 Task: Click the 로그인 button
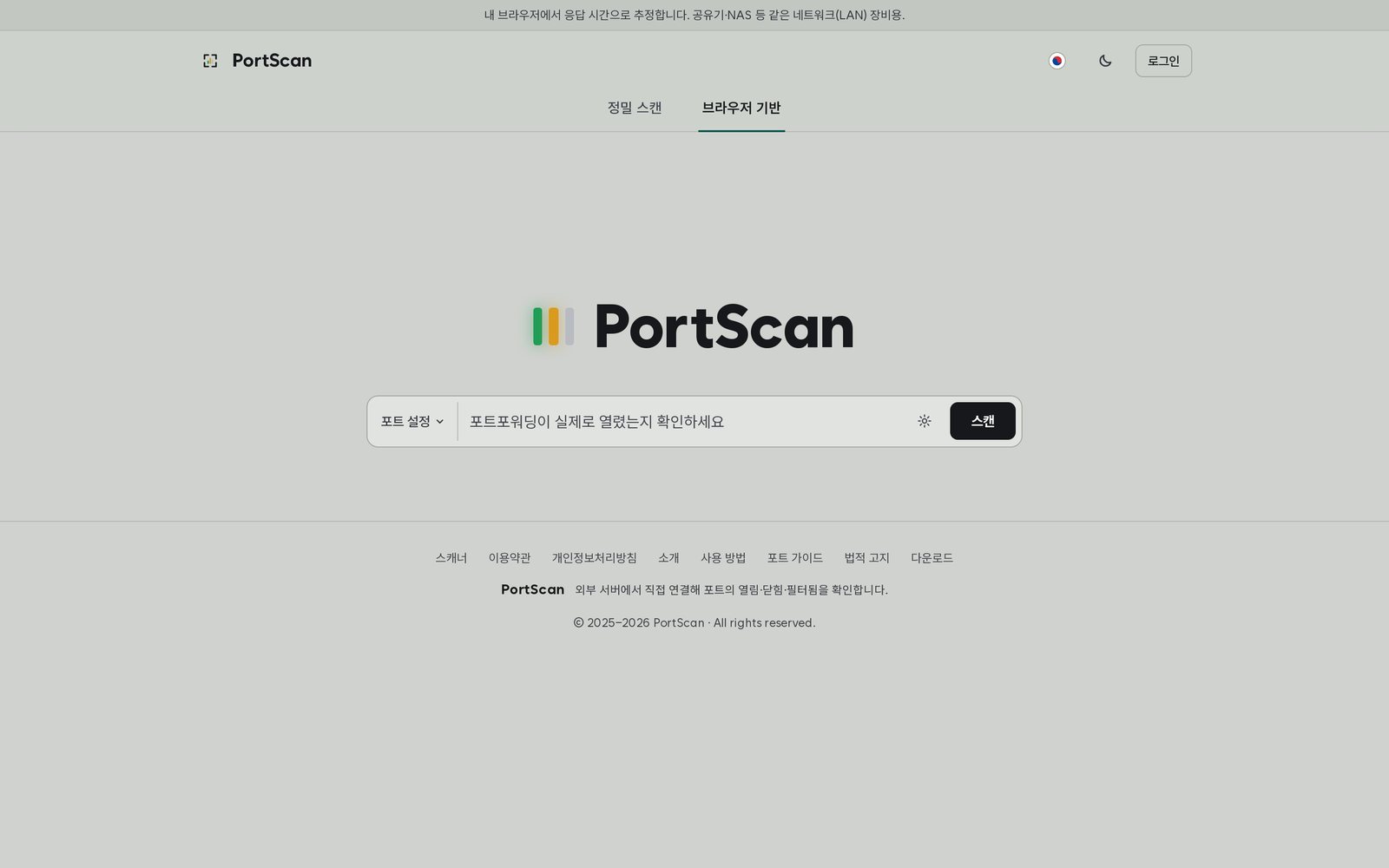click(x=1163, y=61)
